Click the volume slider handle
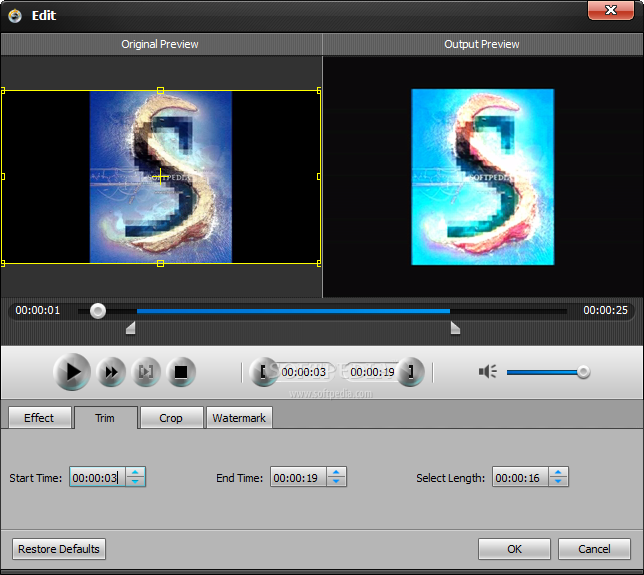The image size is (644, 575). 583,372
